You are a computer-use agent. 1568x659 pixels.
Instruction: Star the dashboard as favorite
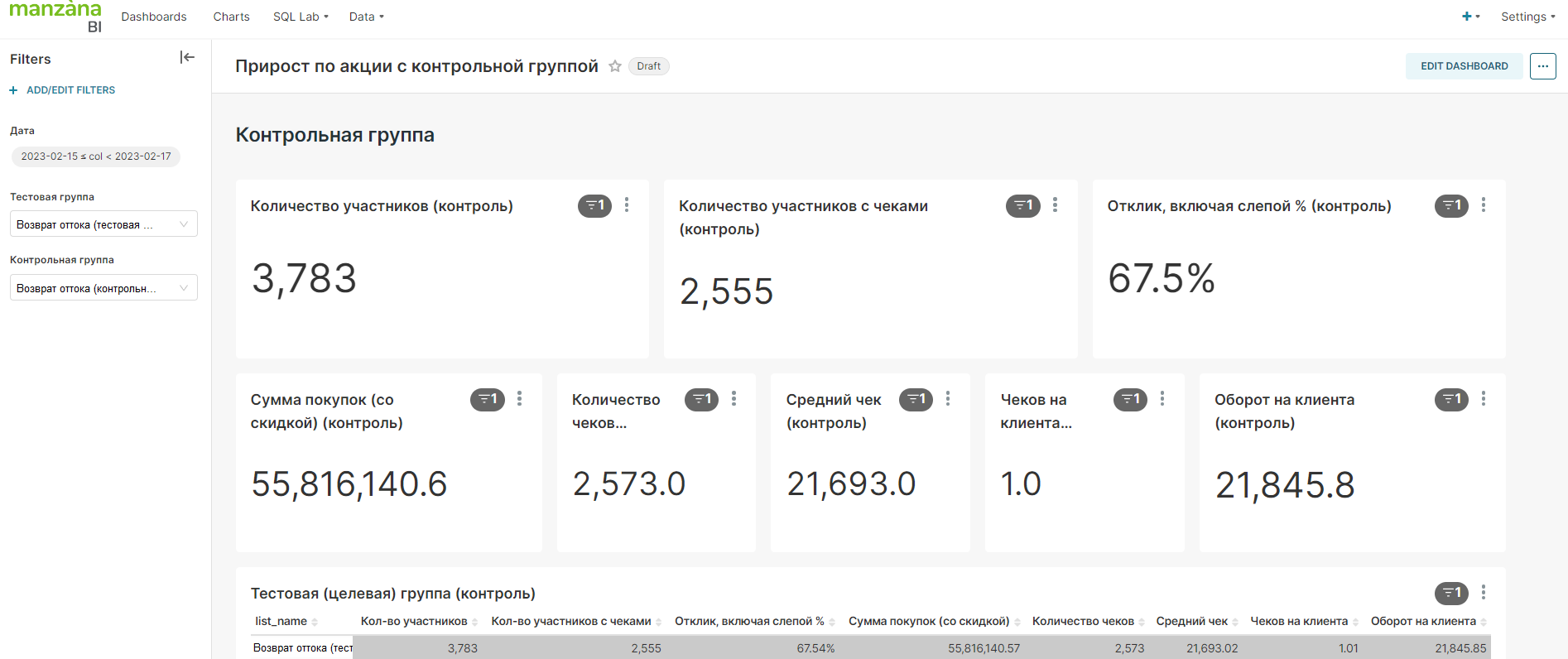click(615, 66)
